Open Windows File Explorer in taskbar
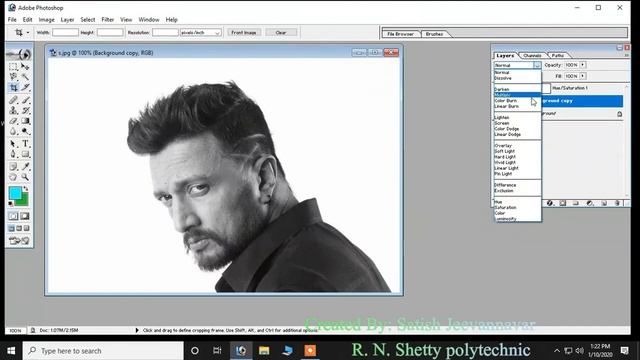The width and height of the screenshot is (640, 360). pos(264,350)
